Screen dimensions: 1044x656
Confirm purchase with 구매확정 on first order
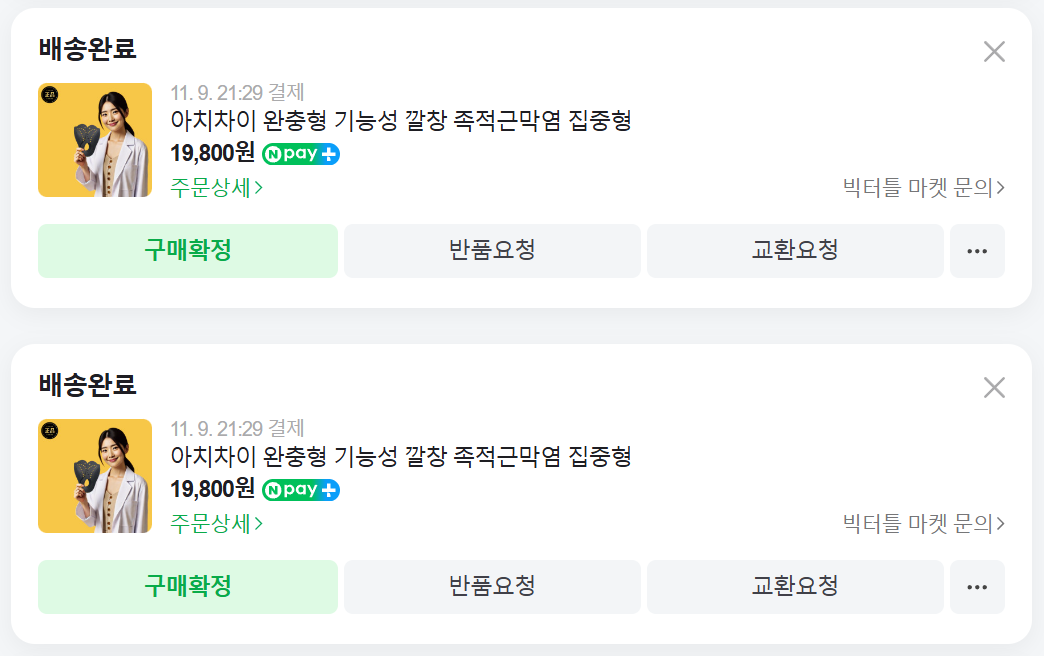[188, 251]
